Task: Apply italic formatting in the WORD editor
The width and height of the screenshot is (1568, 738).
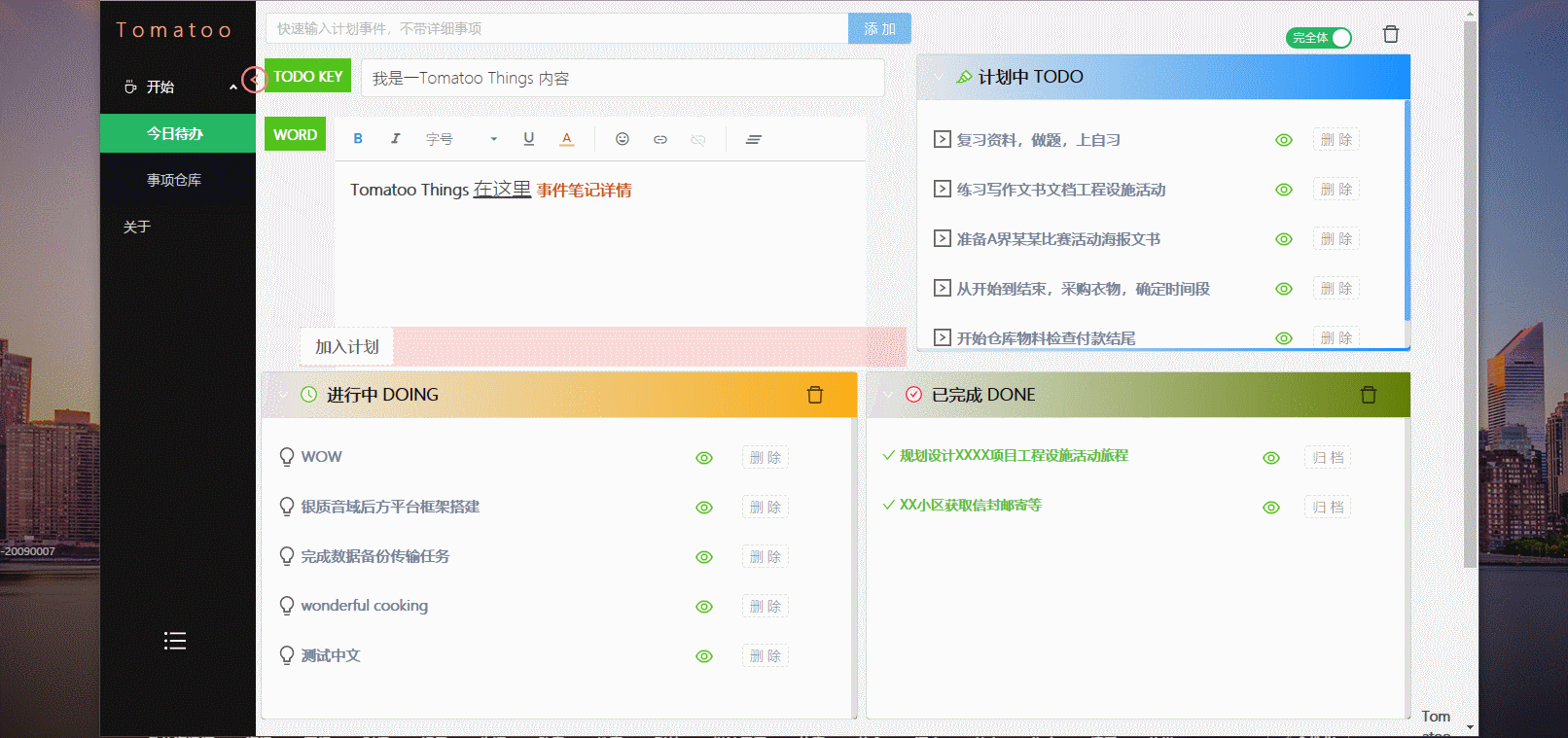Action: pos(395,139)
